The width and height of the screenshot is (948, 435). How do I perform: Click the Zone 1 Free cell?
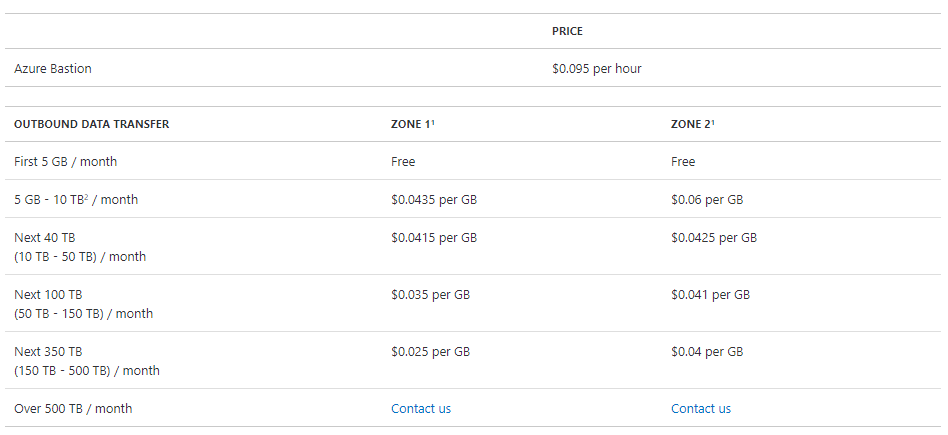tap(403, 161)
